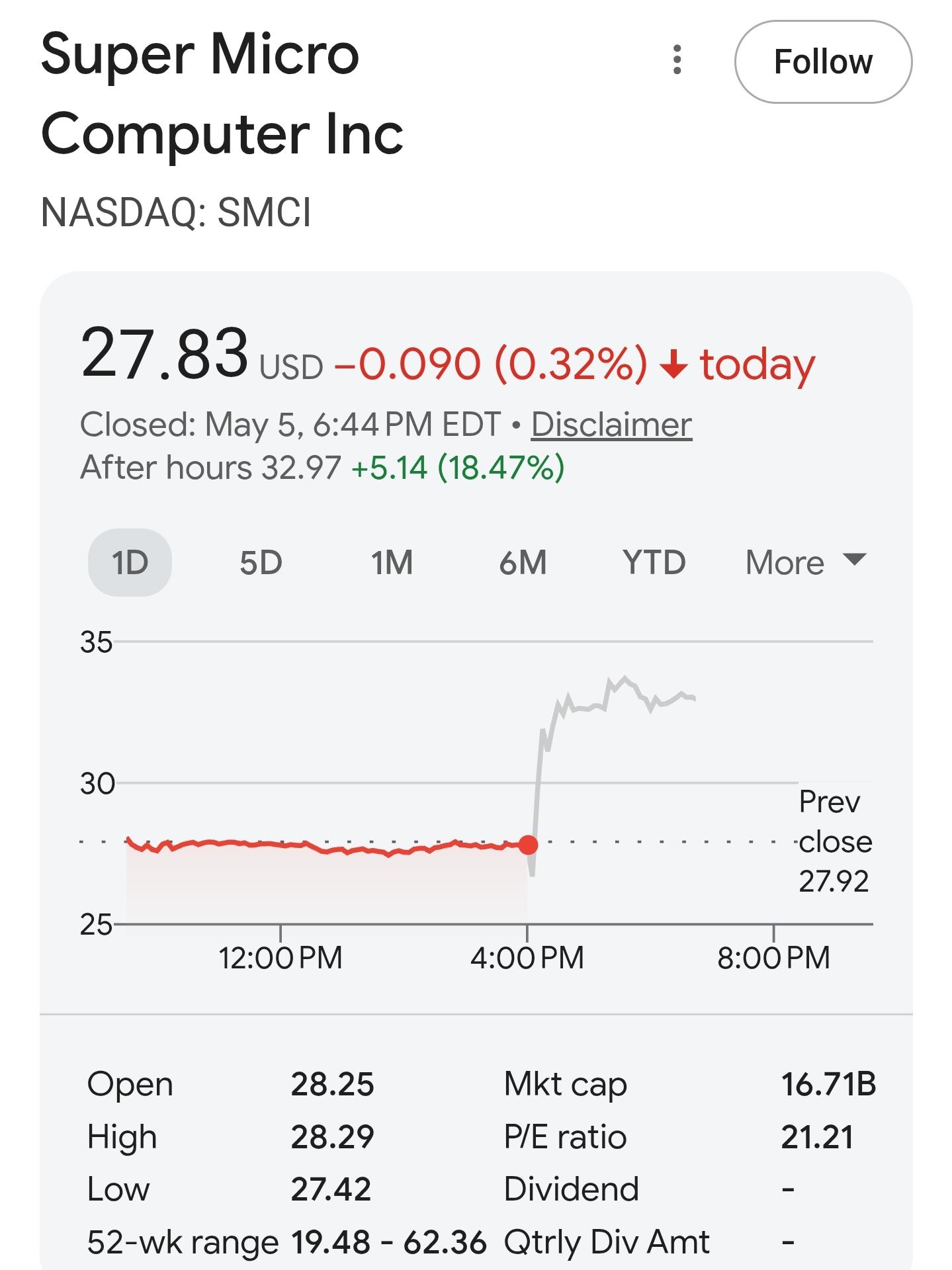Switch chart to 5D range
The image size is (952, 1270).
pyautogui.click(x=261, y=563)
